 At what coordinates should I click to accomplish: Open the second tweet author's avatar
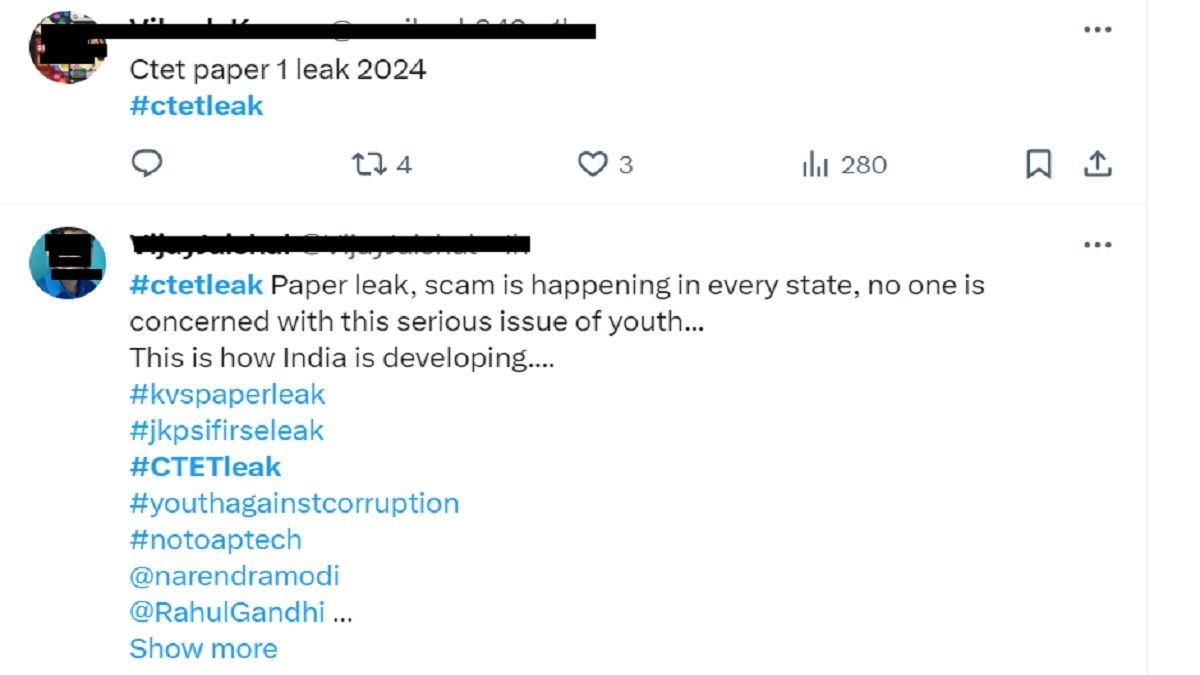click(x=68, y=262)
